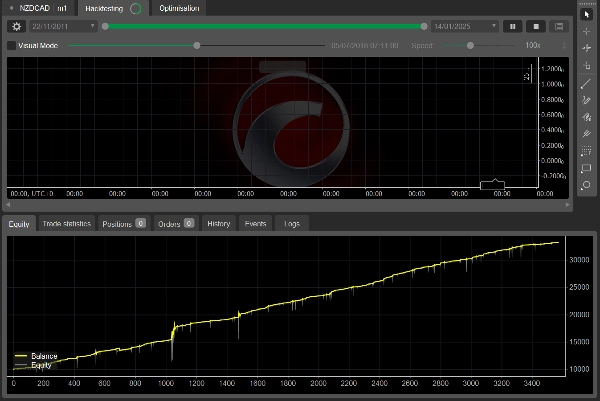The image size is (600, 401).
Task: Select the ellipse shape tool
Action: tap(586, 186)
